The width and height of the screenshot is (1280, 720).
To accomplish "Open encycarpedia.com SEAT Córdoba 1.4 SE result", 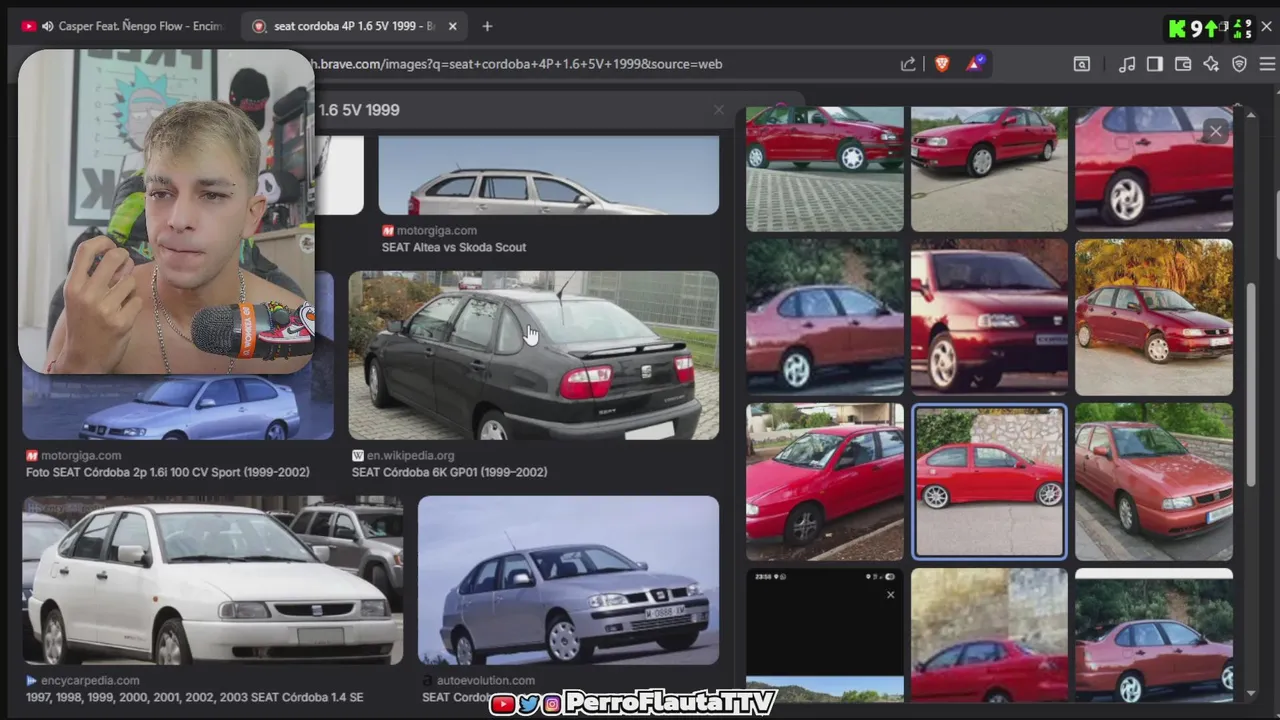I will tap(195, 697).
